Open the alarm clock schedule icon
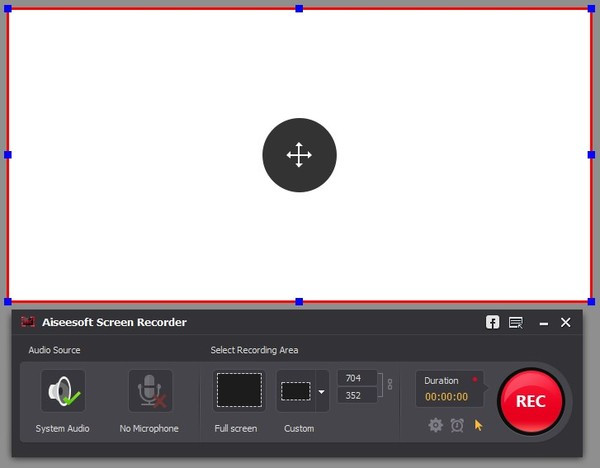The image size is (600, 468). [457, 425]
